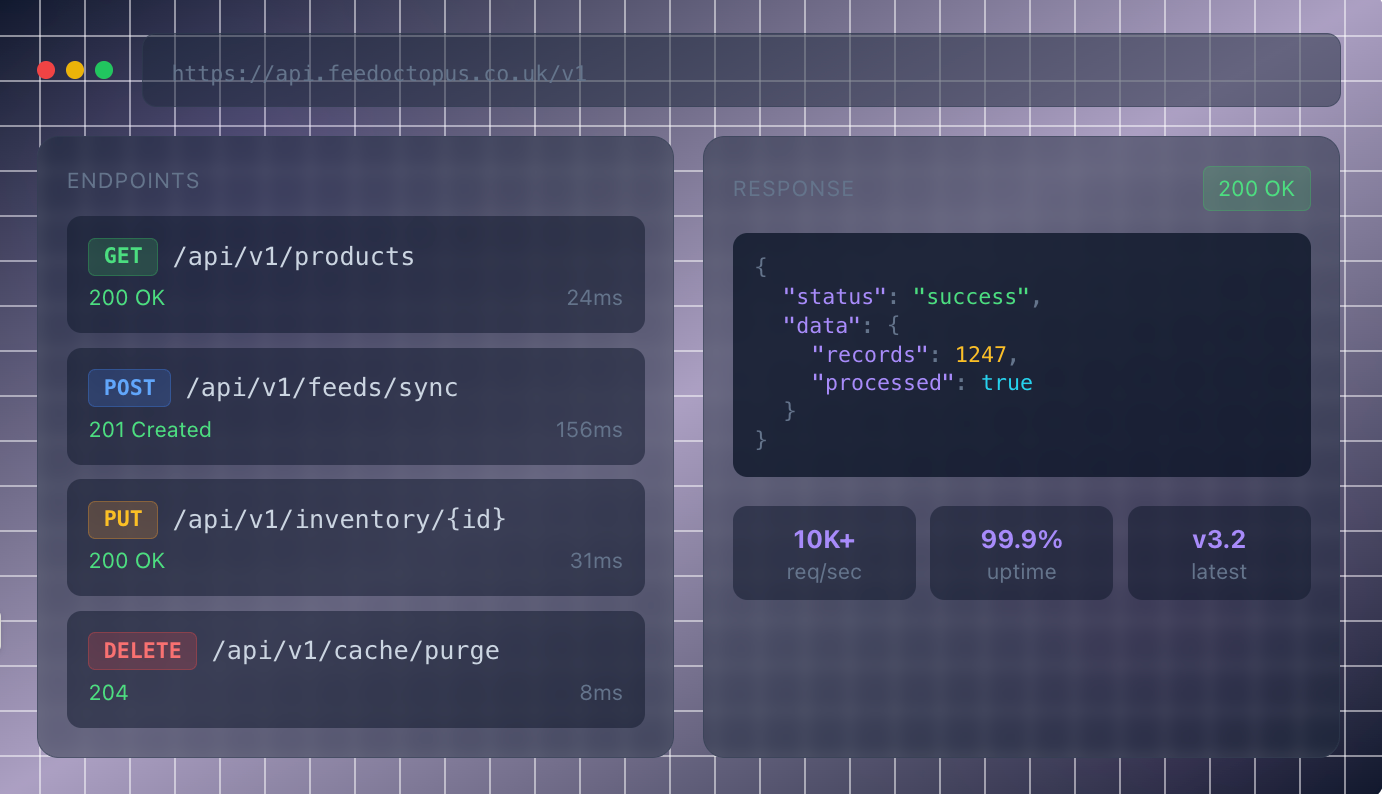Screen dimensions: 1382x794
Task: Click the green maximize window dot
Action: tap(104, 70)
